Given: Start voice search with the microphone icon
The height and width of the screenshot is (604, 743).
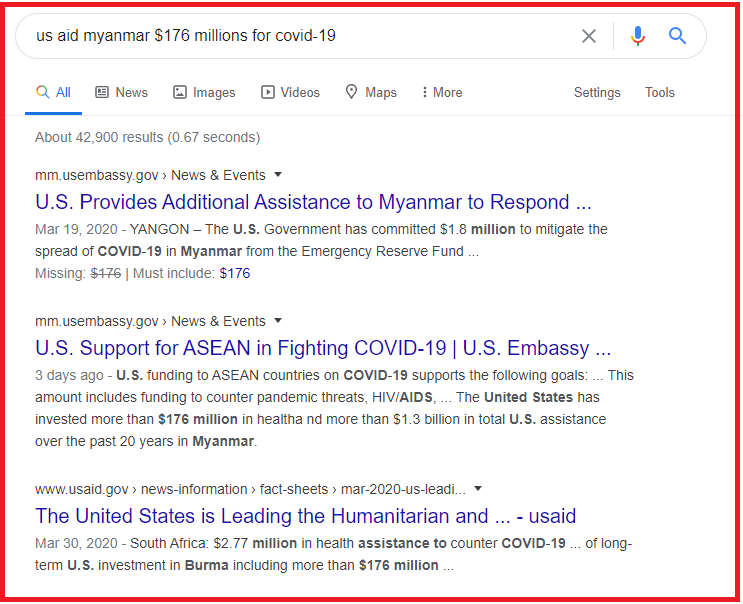Looking at the screenshot, I should tap(638, 36).
